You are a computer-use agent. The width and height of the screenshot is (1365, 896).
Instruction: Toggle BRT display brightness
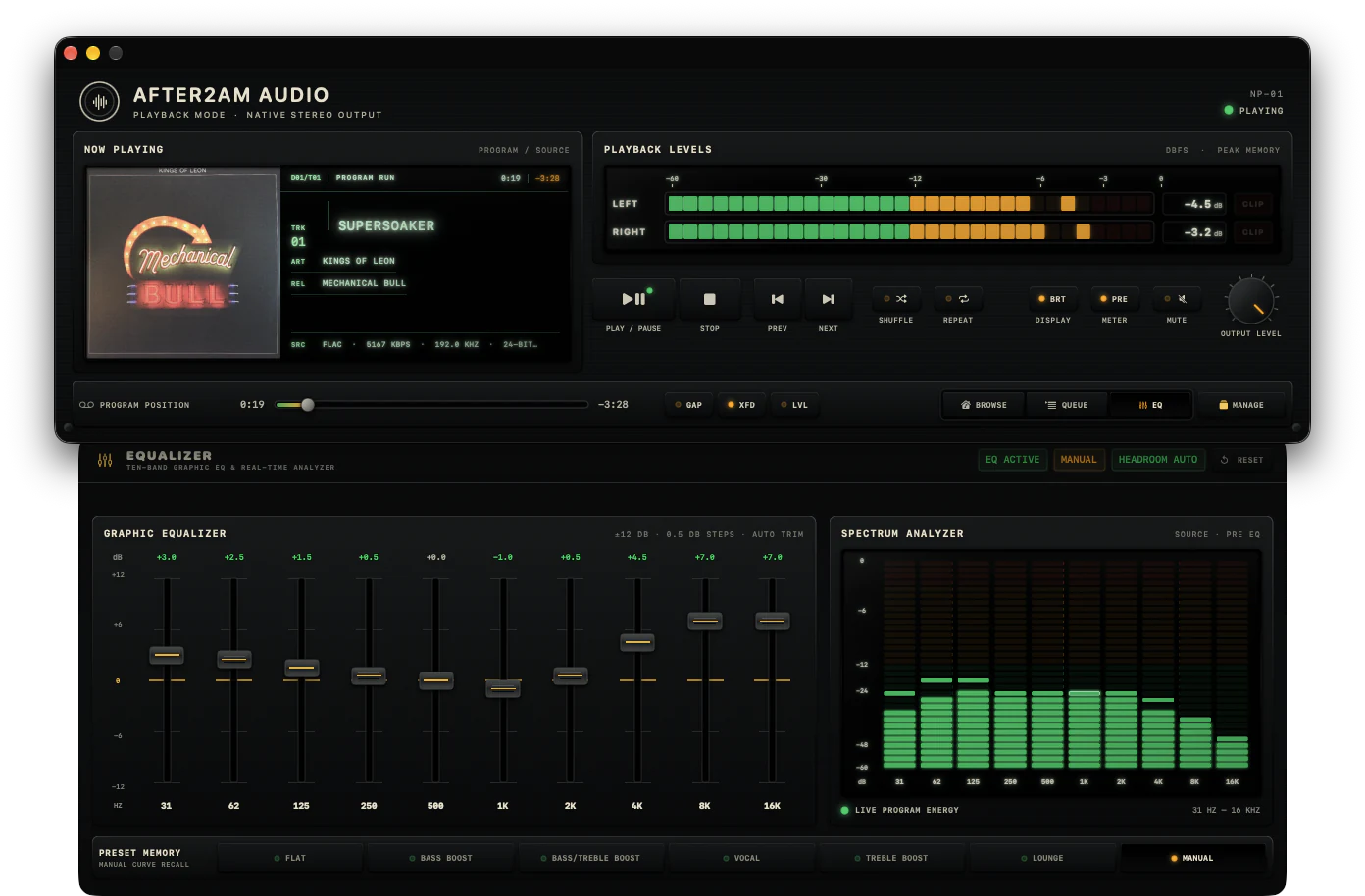click(1053, 299)
